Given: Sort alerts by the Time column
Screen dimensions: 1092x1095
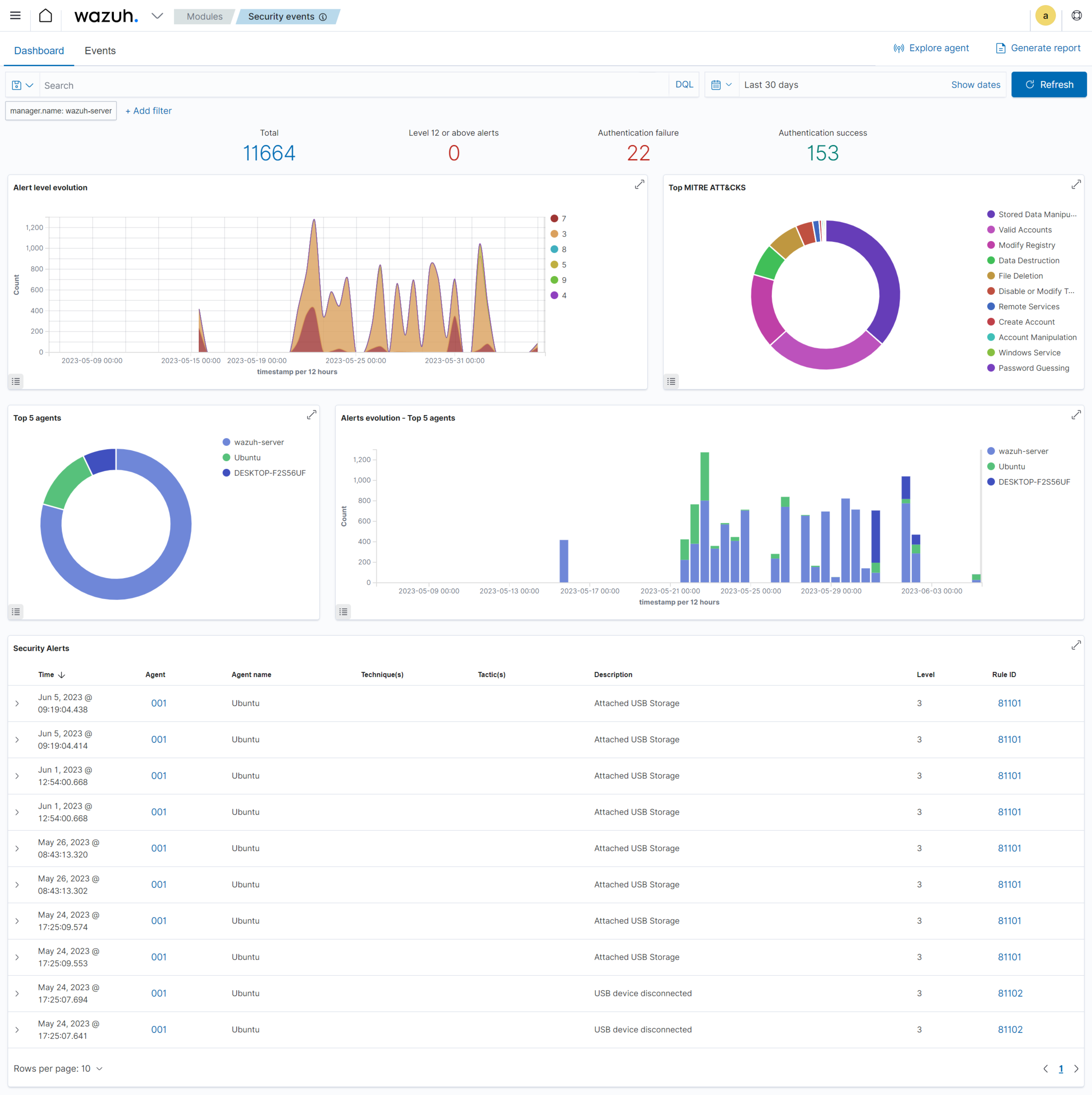Looking at the screenshot, I should point(51,674).
